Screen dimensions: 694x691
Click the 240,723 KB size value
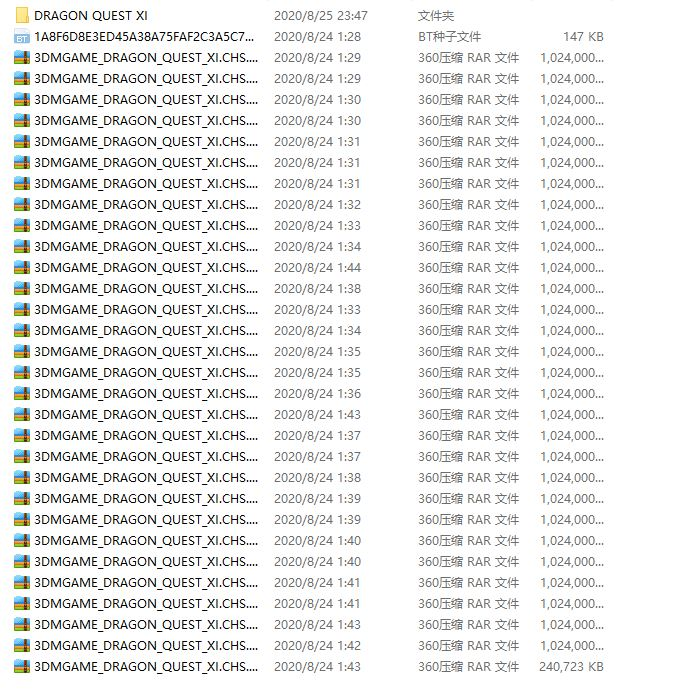(x=571, y=667)
